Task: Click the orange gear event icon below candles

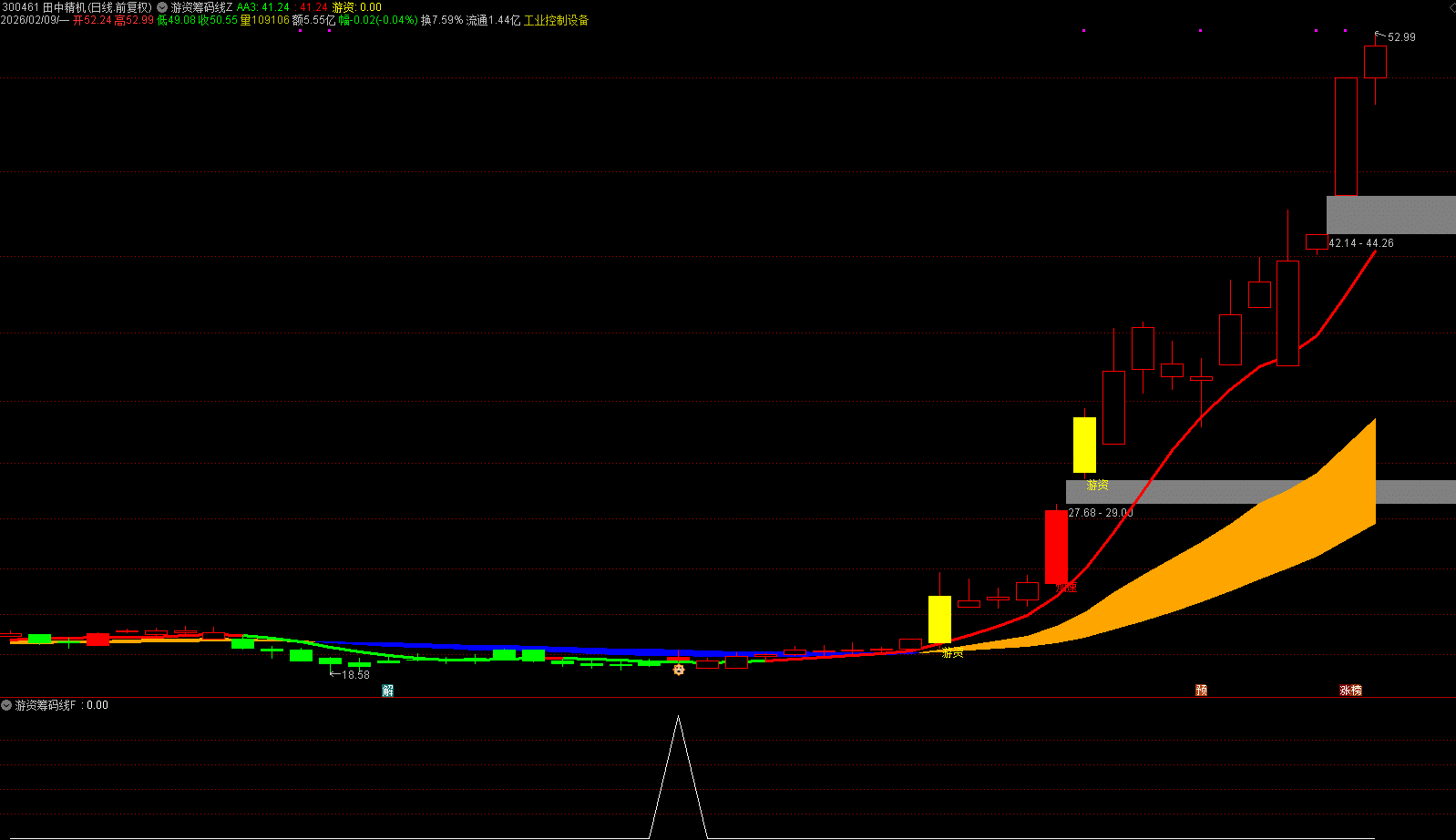Action: tap(679, 670)
